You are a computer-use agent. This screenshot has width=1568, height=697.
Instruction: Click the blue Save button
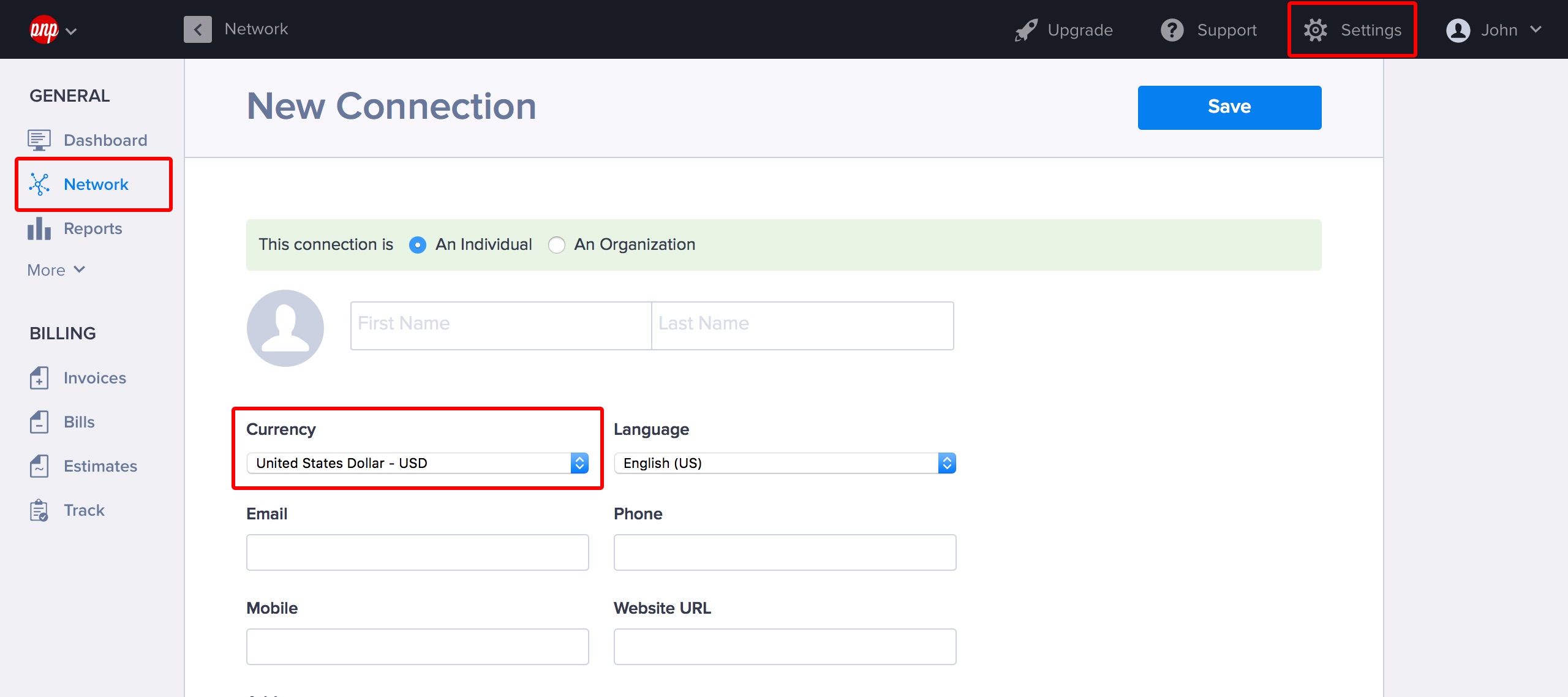pyautogui.click(x=1229, y=107)
